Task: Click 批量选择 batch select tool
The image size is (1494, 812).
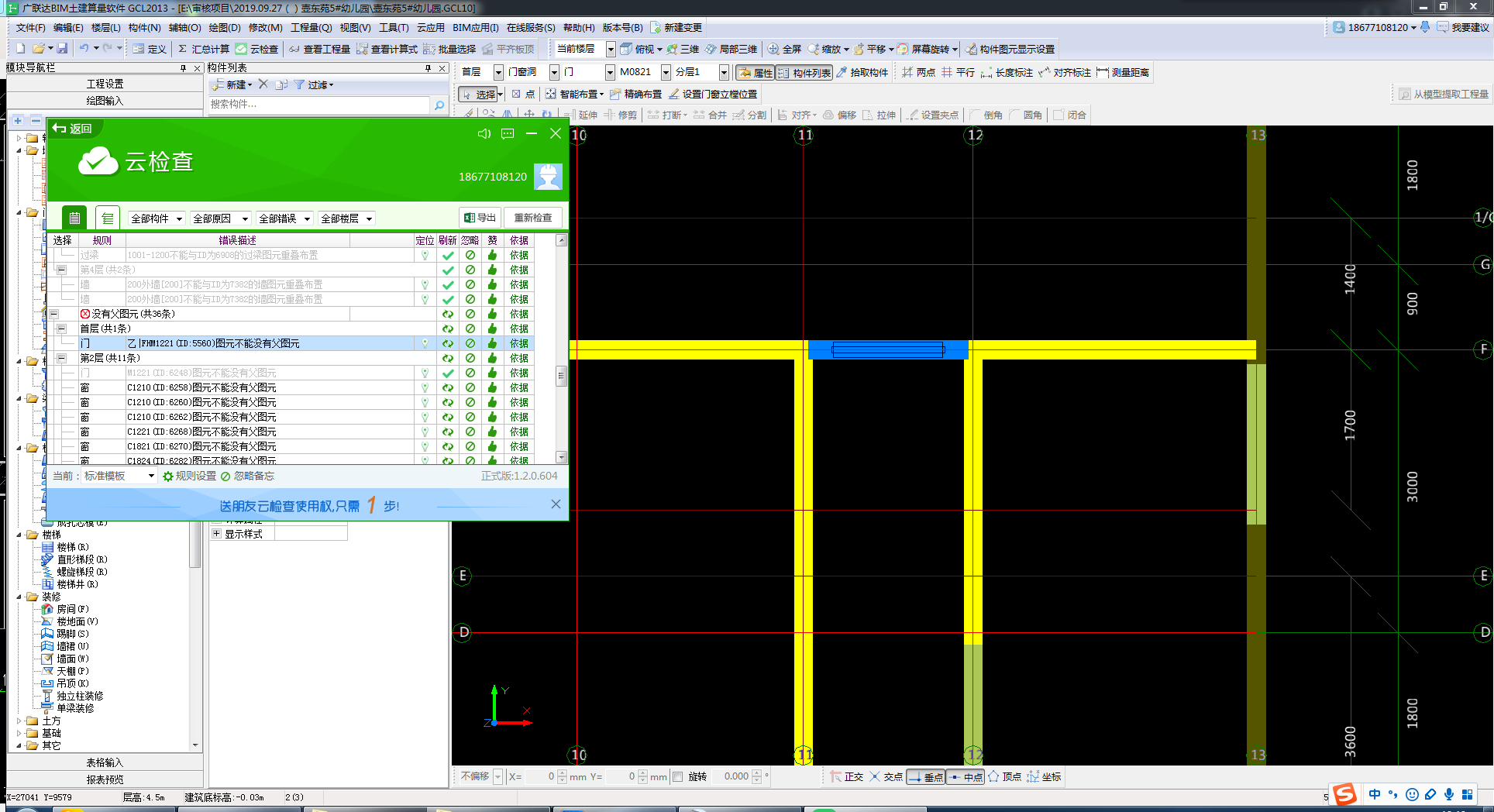Action: pyautogui.click(x=449, y=49)
